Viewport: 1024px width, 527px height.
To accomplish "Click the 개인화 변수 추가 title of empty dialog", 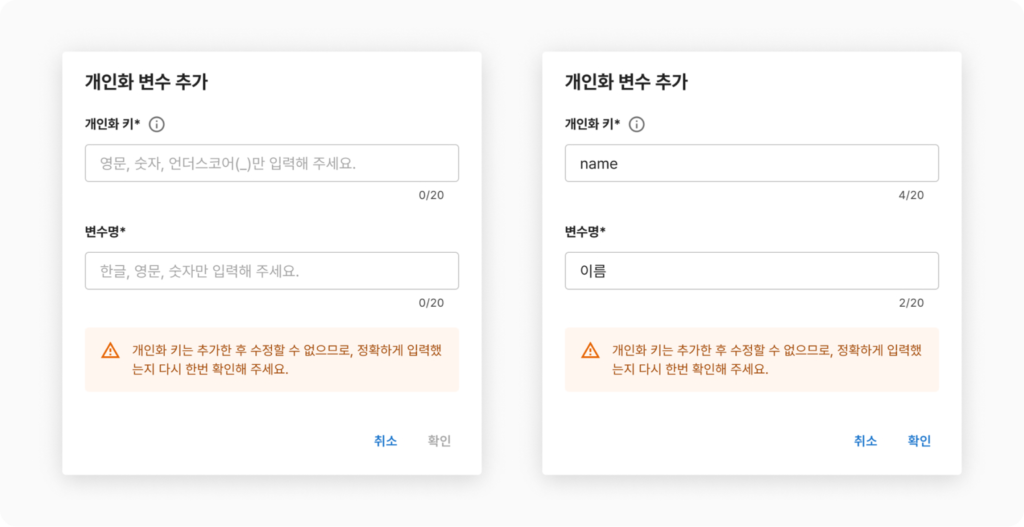I will tap(146, 83).
